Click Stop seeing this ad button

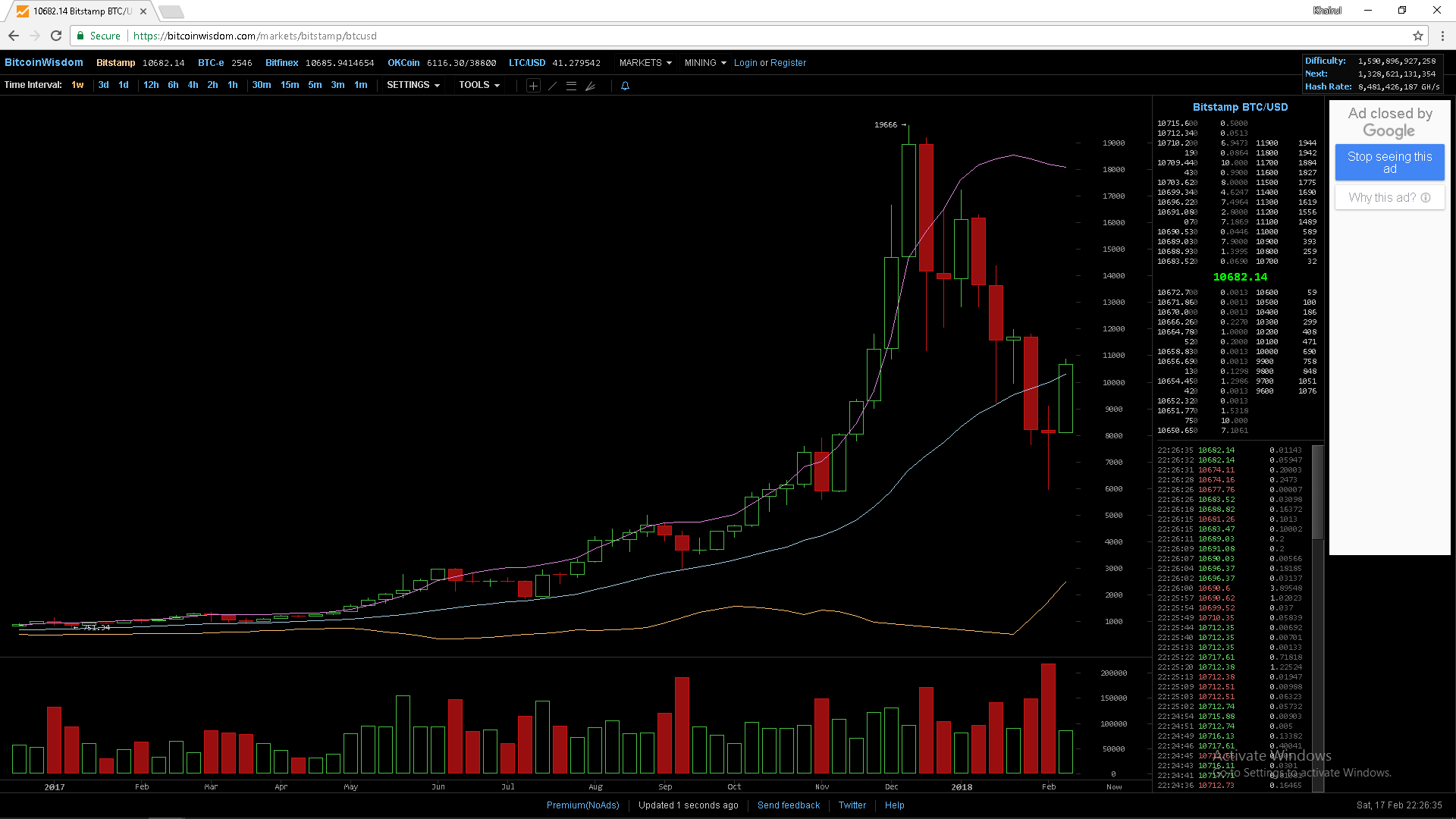click(x=1389, y=162)
